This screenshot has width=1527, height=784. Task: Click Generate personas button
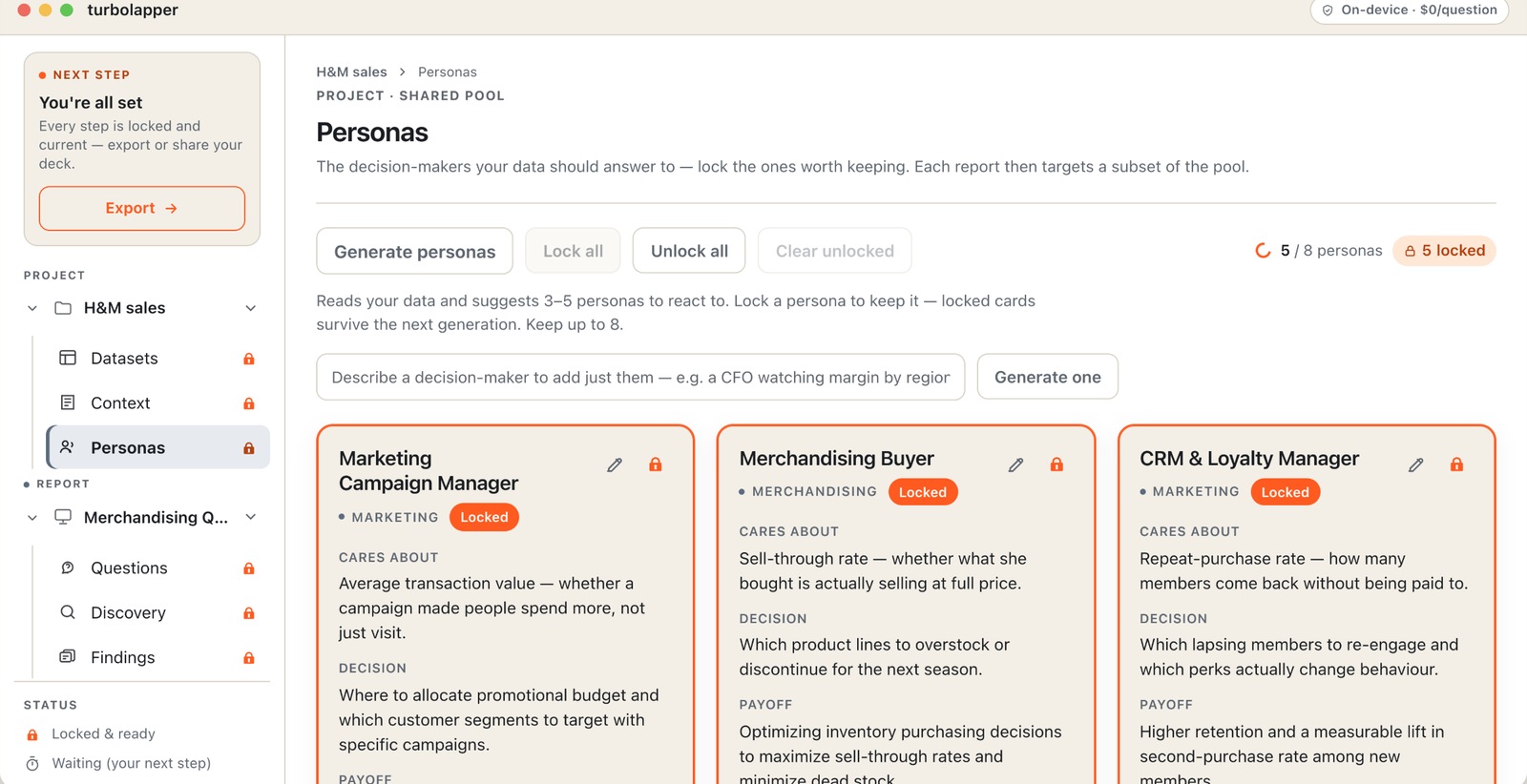tap(414, 251)
